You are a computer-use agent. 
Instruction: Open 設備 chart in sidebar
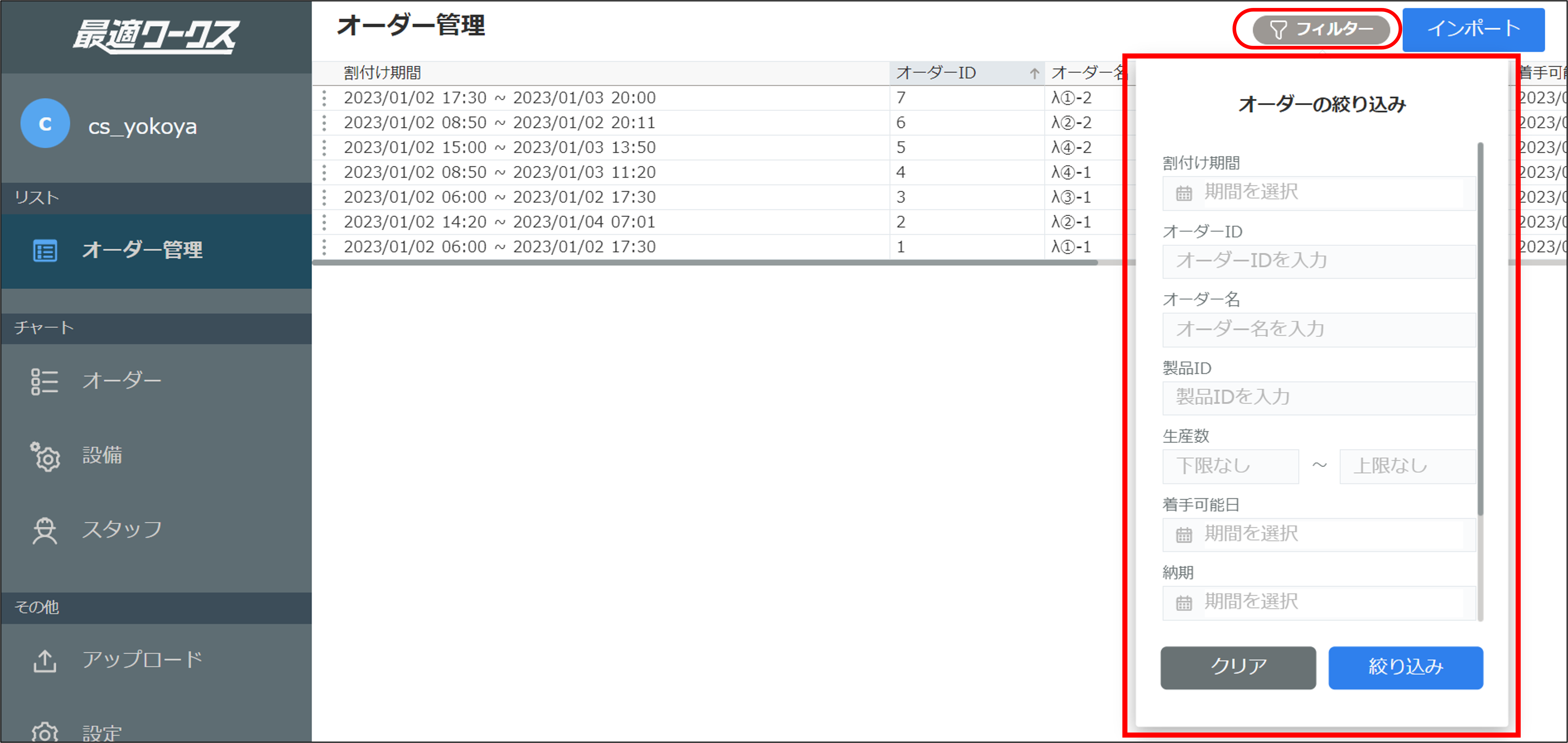point(156,456)
